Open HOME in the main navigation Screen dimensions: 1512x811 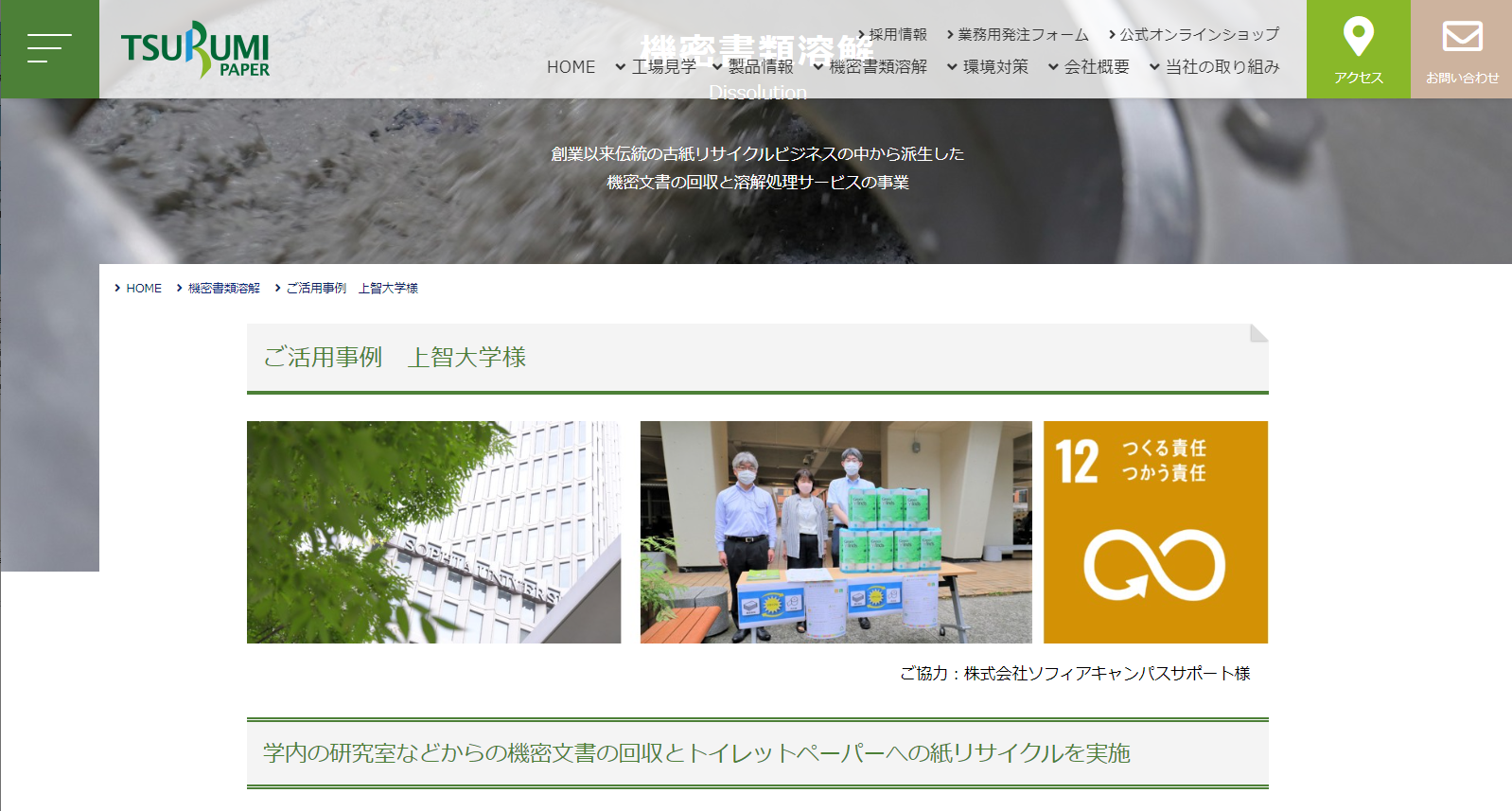click(571, 67)
